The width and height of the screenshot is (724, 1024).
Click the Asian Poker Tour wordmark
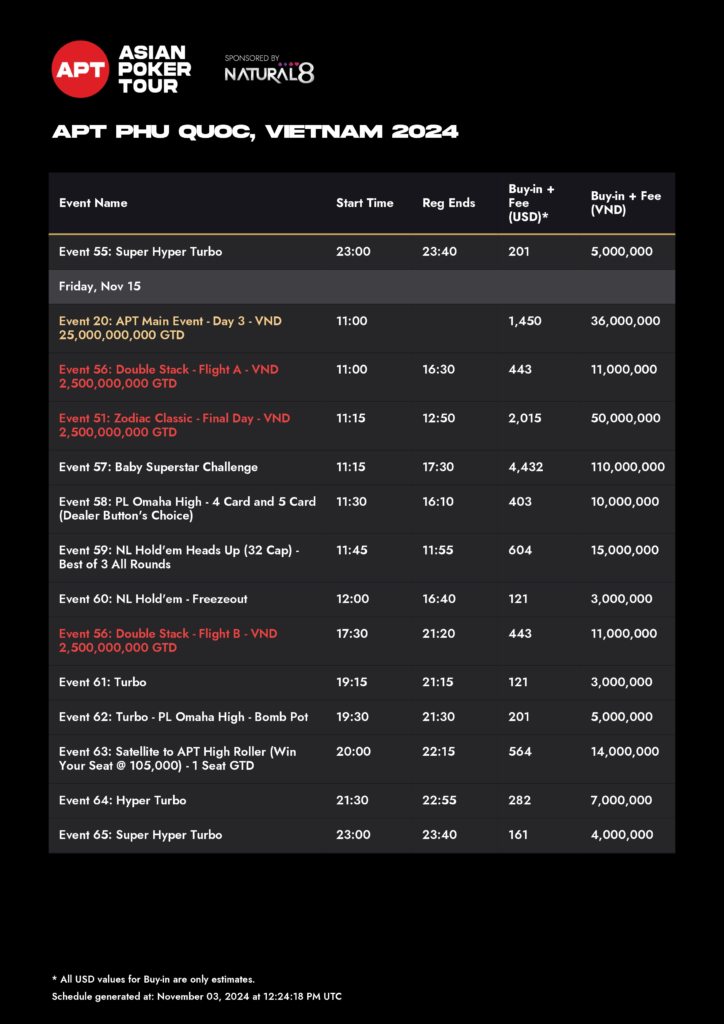(154, 69)
